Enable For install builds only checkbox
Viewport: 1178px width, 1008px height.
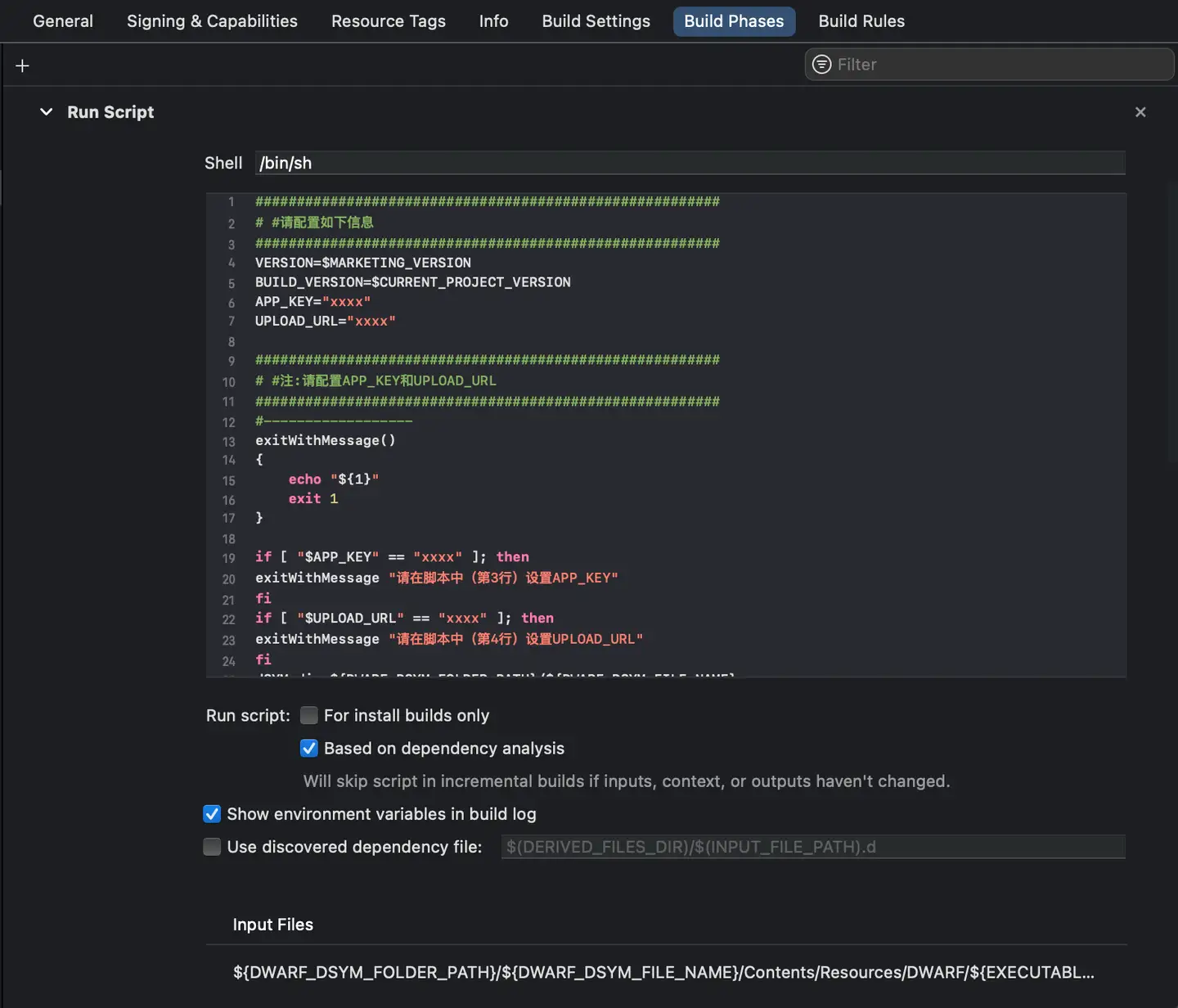tap(309, 716)
